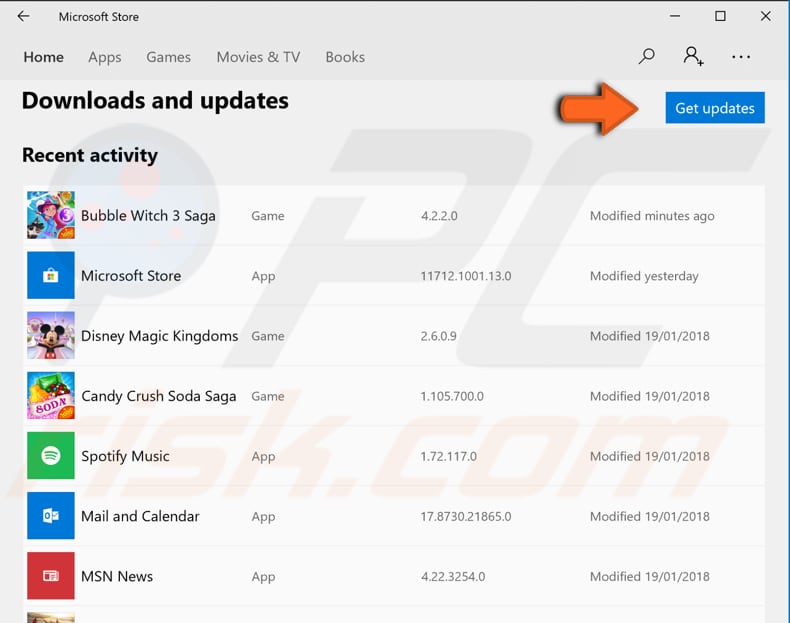Open the Bubble Witch 3 Saga name
790x623 pixels.
click(148, 216)
